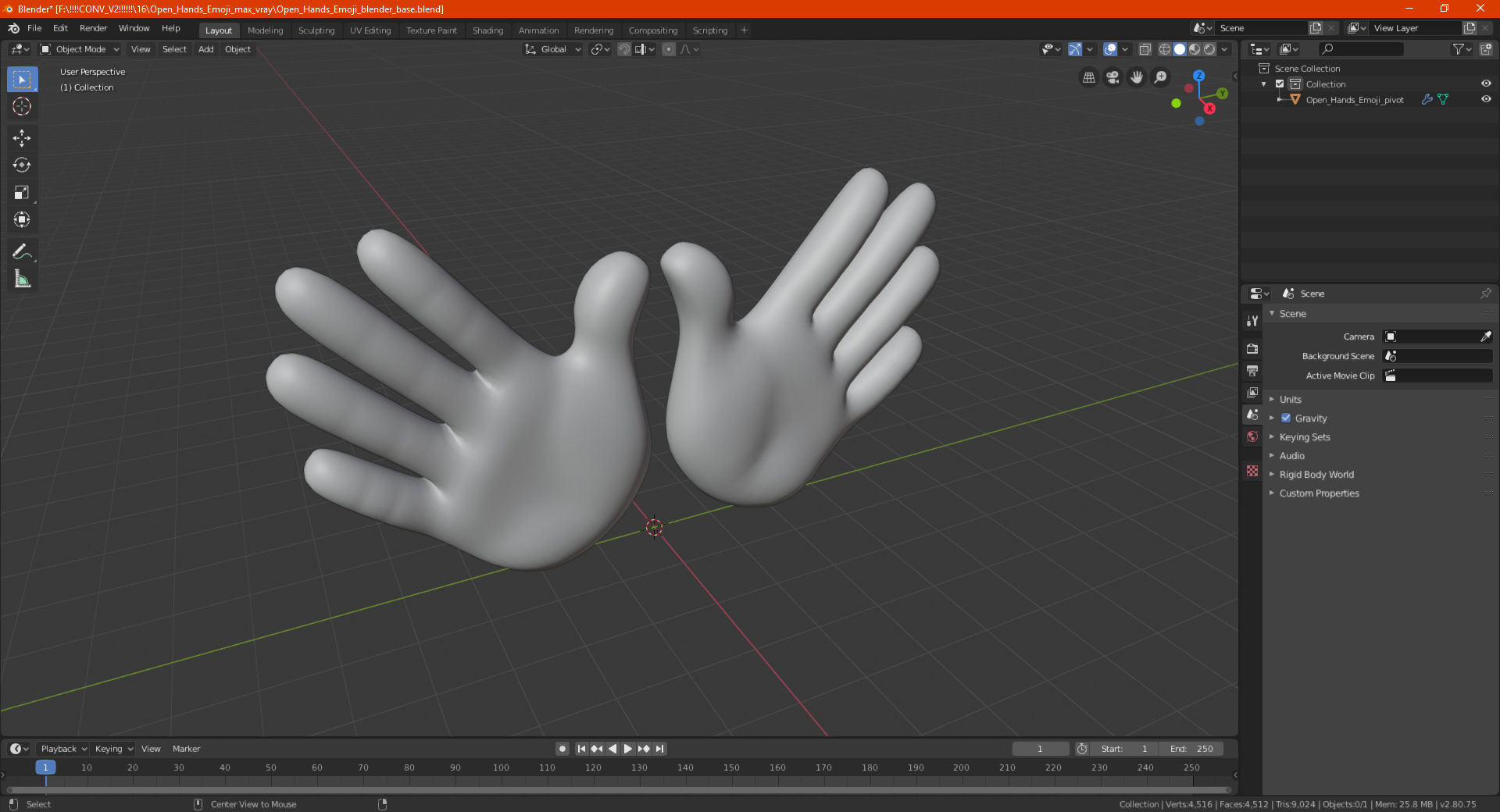Toggle X-ray view
Screen dimensions: 1500x812
tap(1145, 49)
